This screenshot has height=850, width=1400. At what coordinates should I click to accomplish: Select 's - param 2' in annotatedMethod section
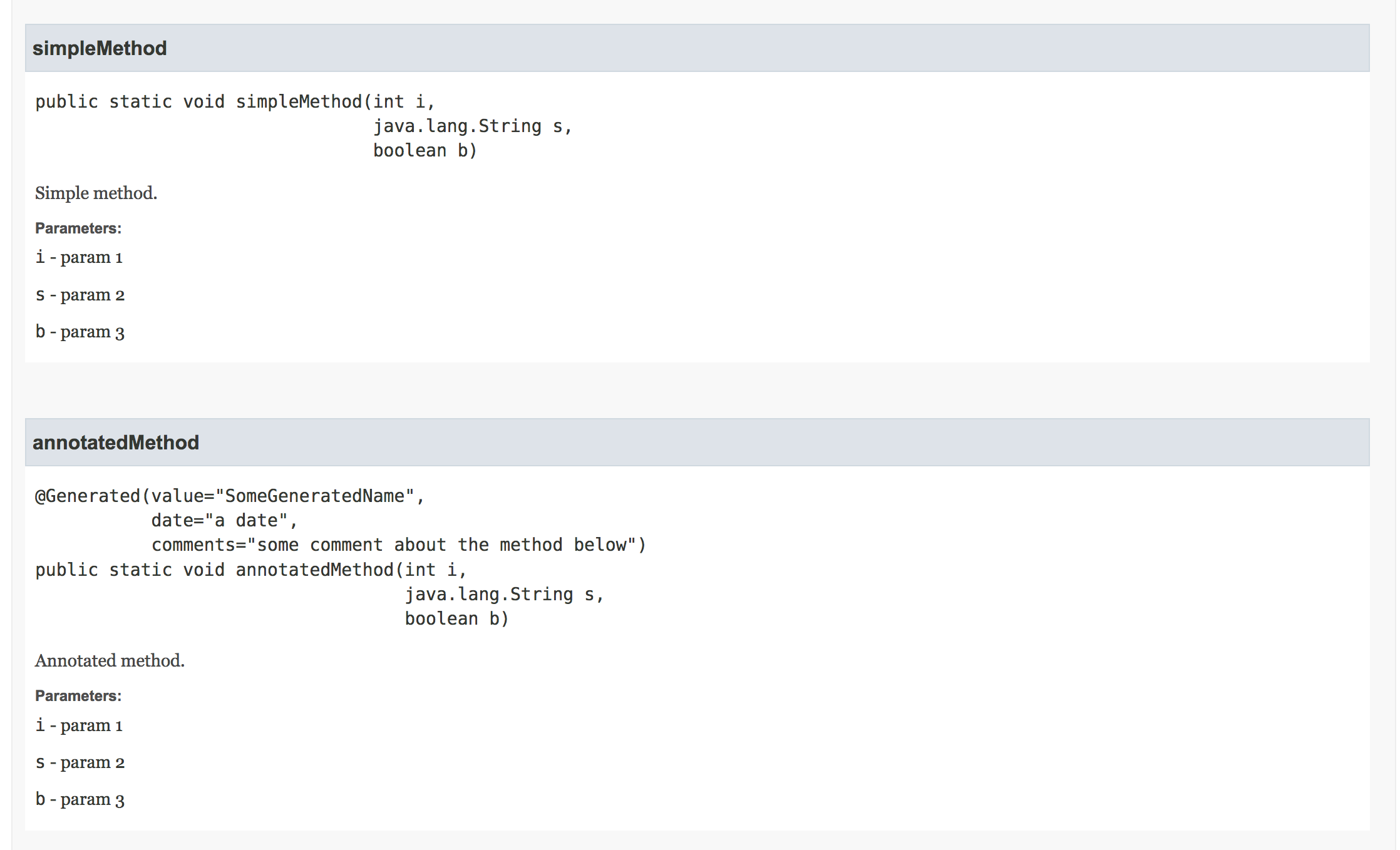tap(80, 762)
